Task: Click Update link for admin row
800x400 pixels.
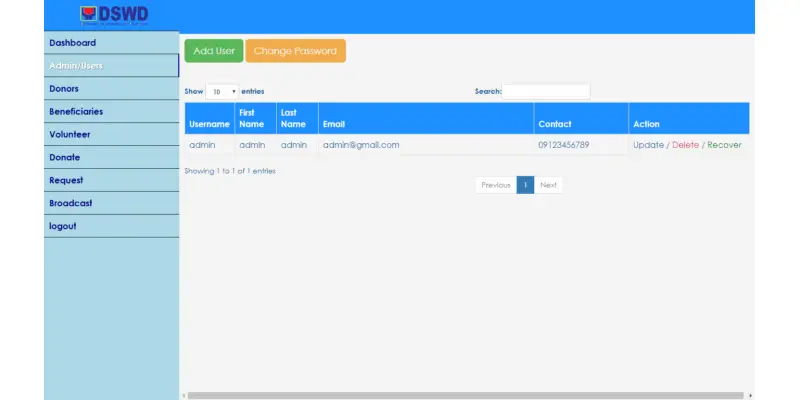Action: point(648,145)
